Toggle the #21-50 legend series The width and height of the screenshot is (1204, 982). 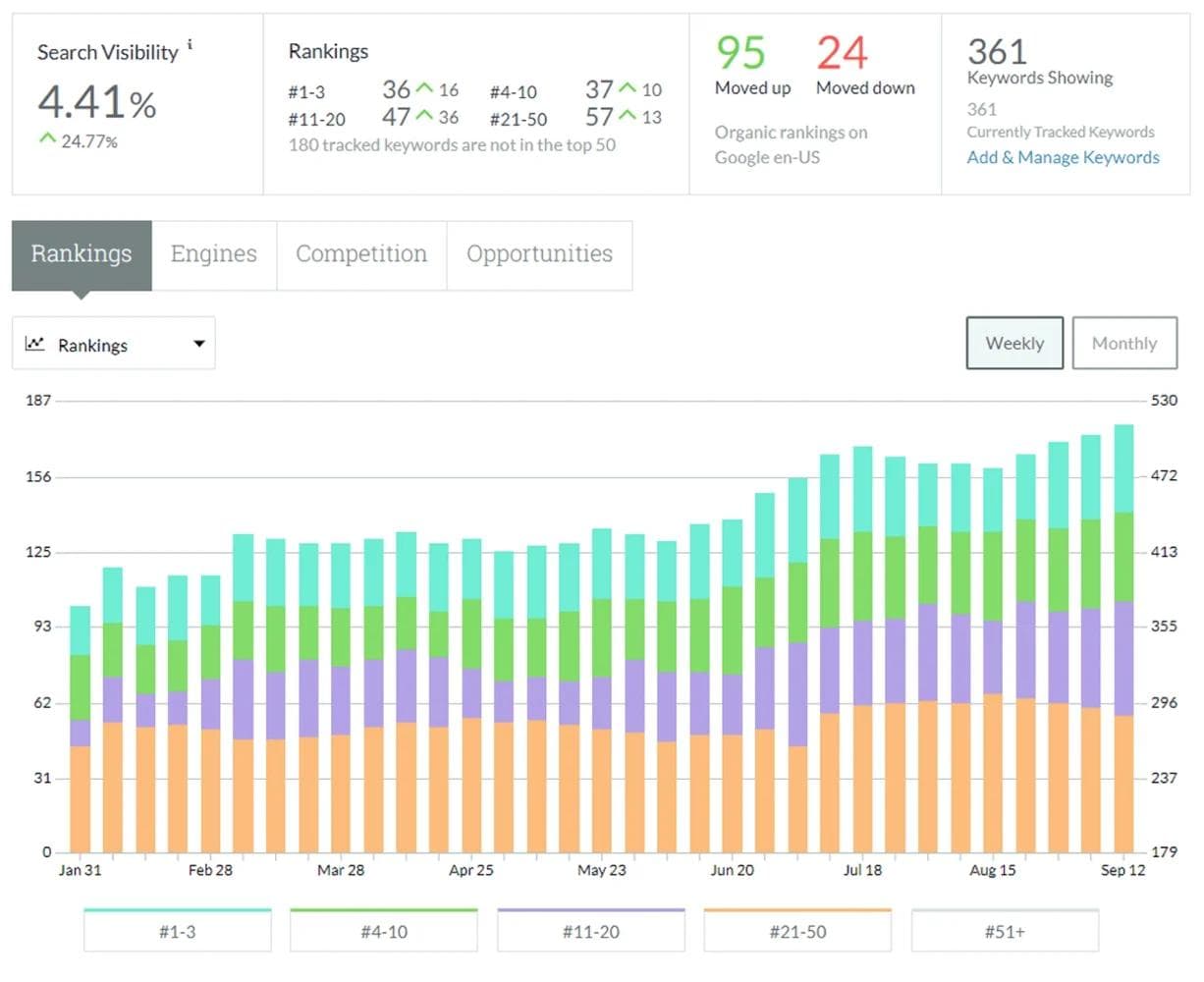coord(797,931)
